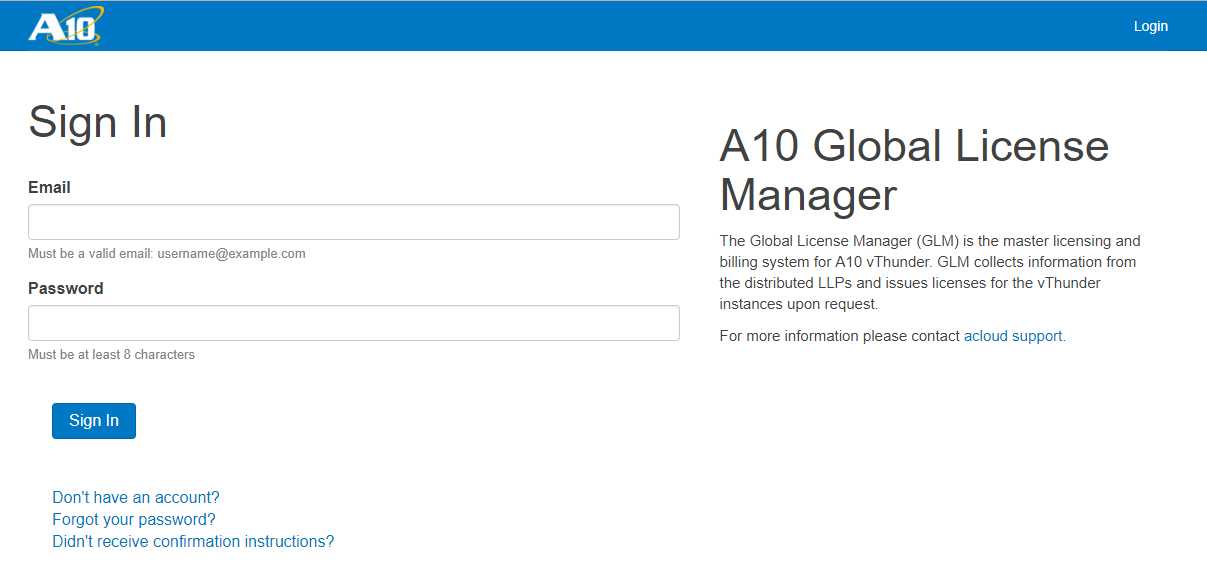This screenshot has width=1207, height=570.
Task: Open "Forgot your password?" link
Action: tap(134, 519)
